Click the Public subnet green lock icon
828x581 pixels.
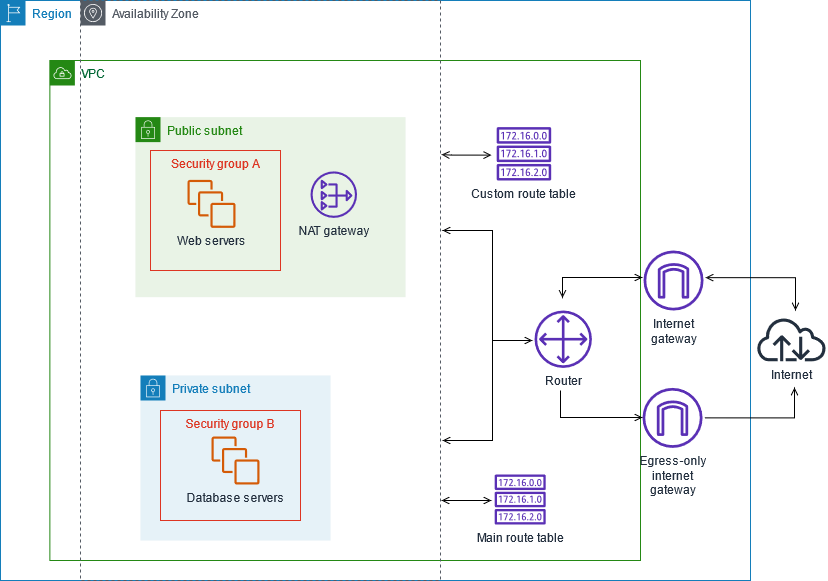(147, 130)
